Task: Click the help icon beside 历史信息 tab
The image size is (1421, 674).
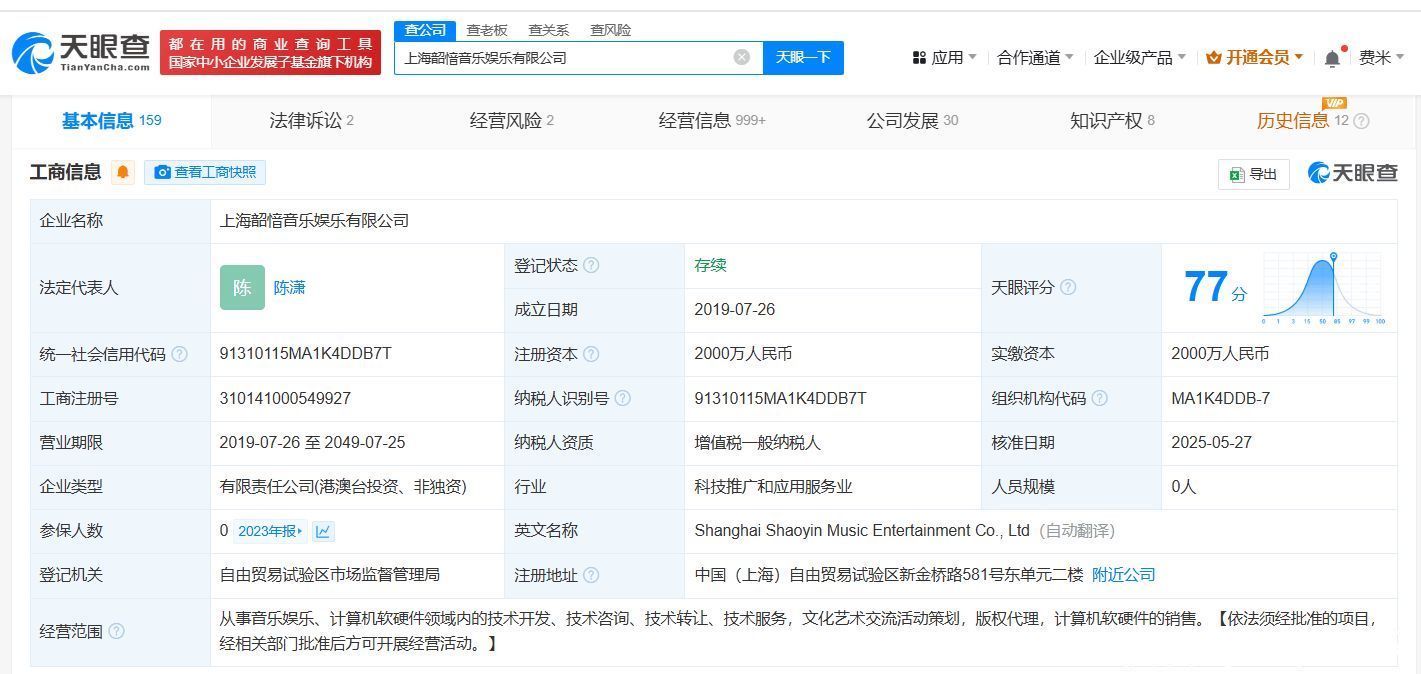Action: tap(1361, 121)
